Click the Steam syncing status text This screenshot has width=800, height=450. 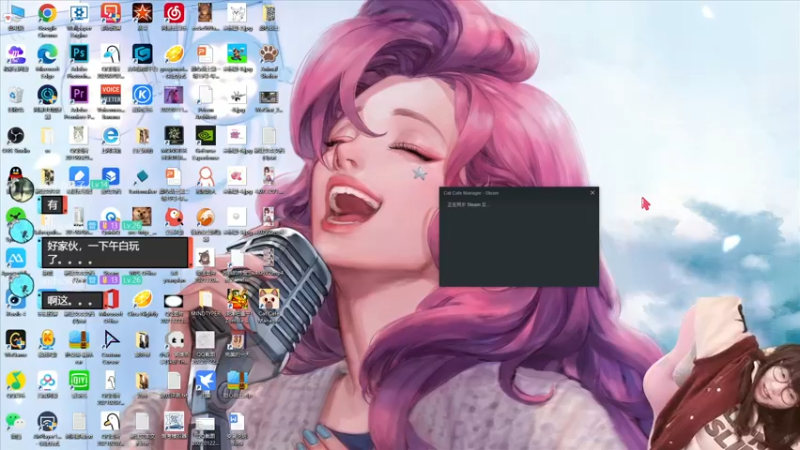pyautogui.click(x=468, y=205)
